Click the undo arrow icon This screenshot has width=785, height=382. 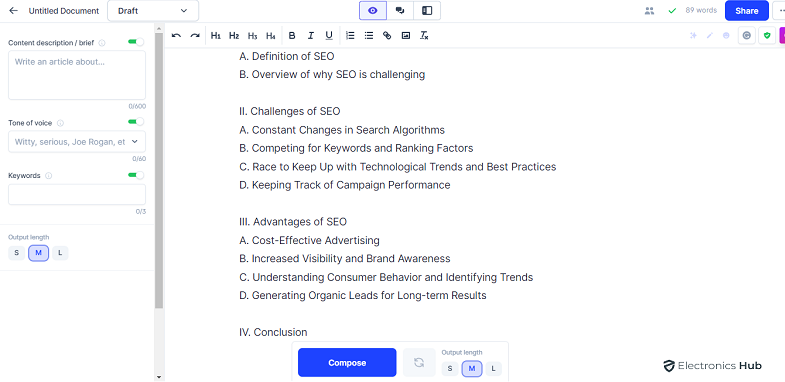pyautogui.click(x=176, y=36)
